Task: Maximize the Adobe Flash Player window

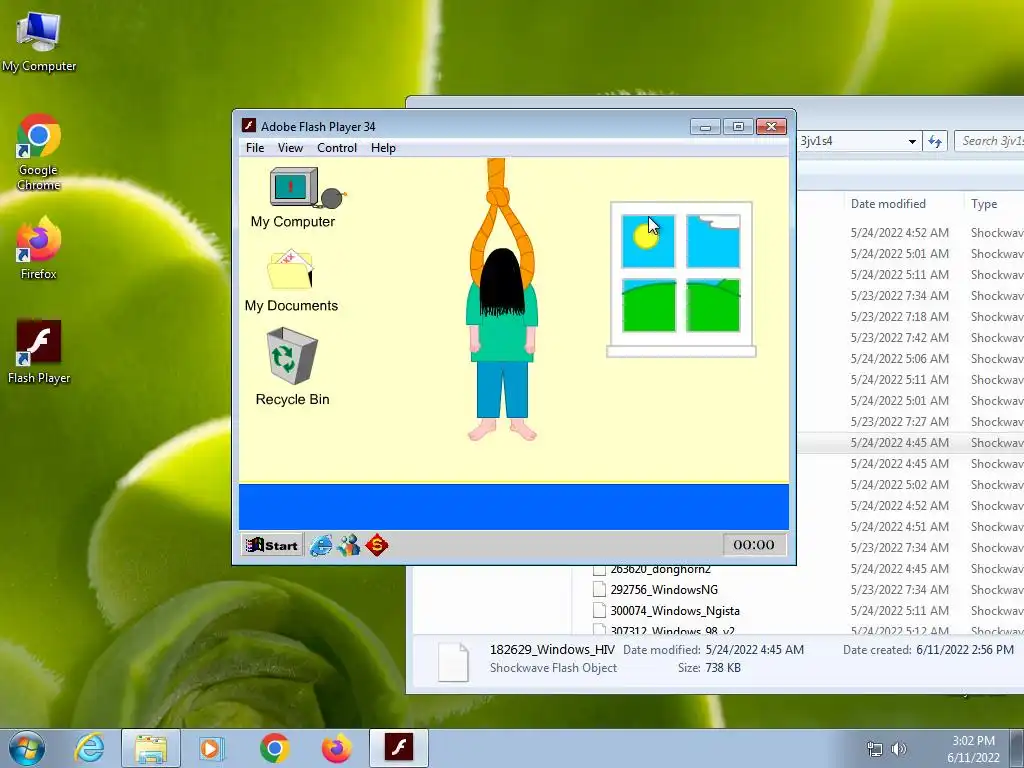Action: 738,126
